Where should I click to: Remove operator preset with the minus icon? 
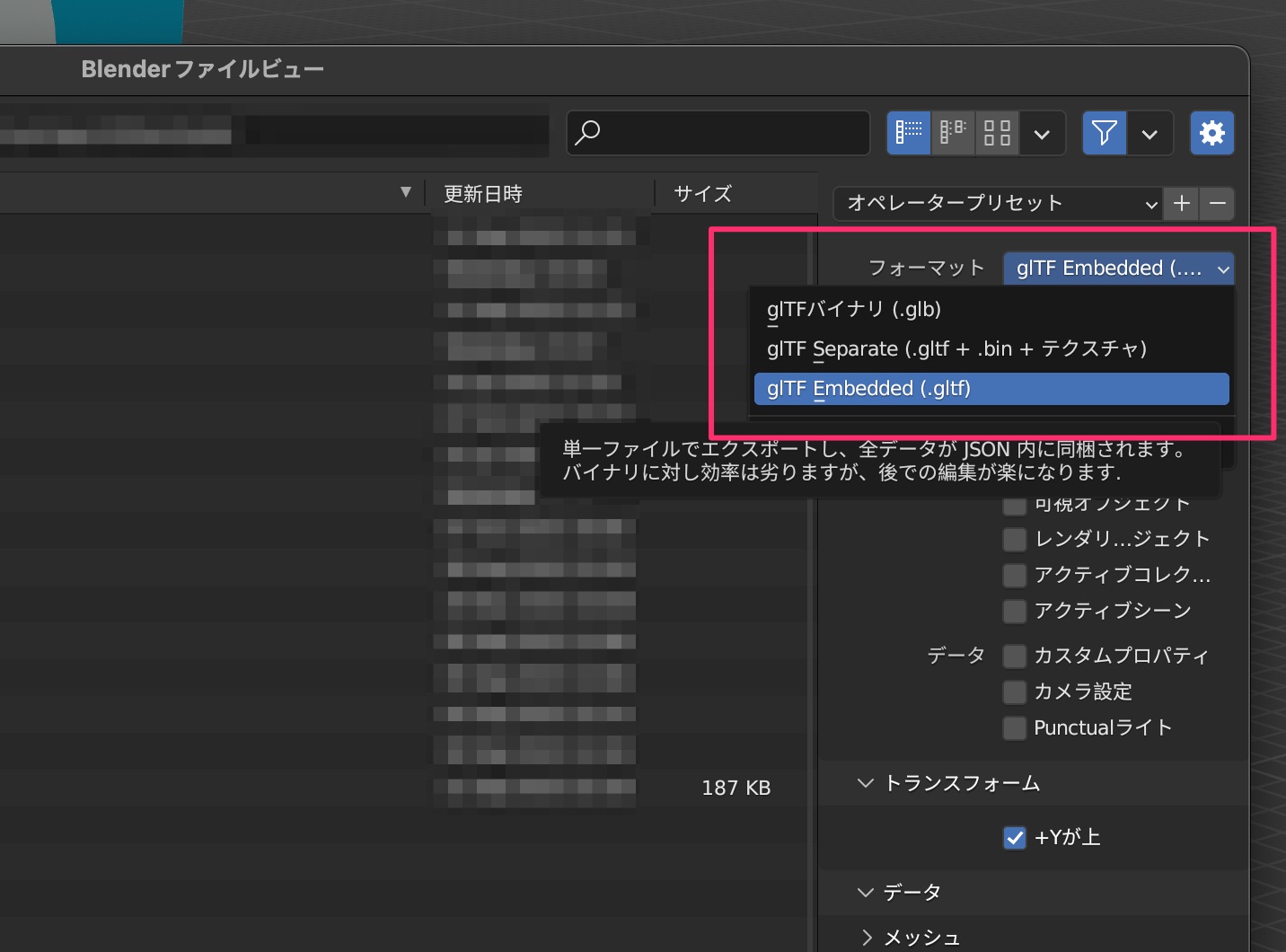pos(1217,204)
